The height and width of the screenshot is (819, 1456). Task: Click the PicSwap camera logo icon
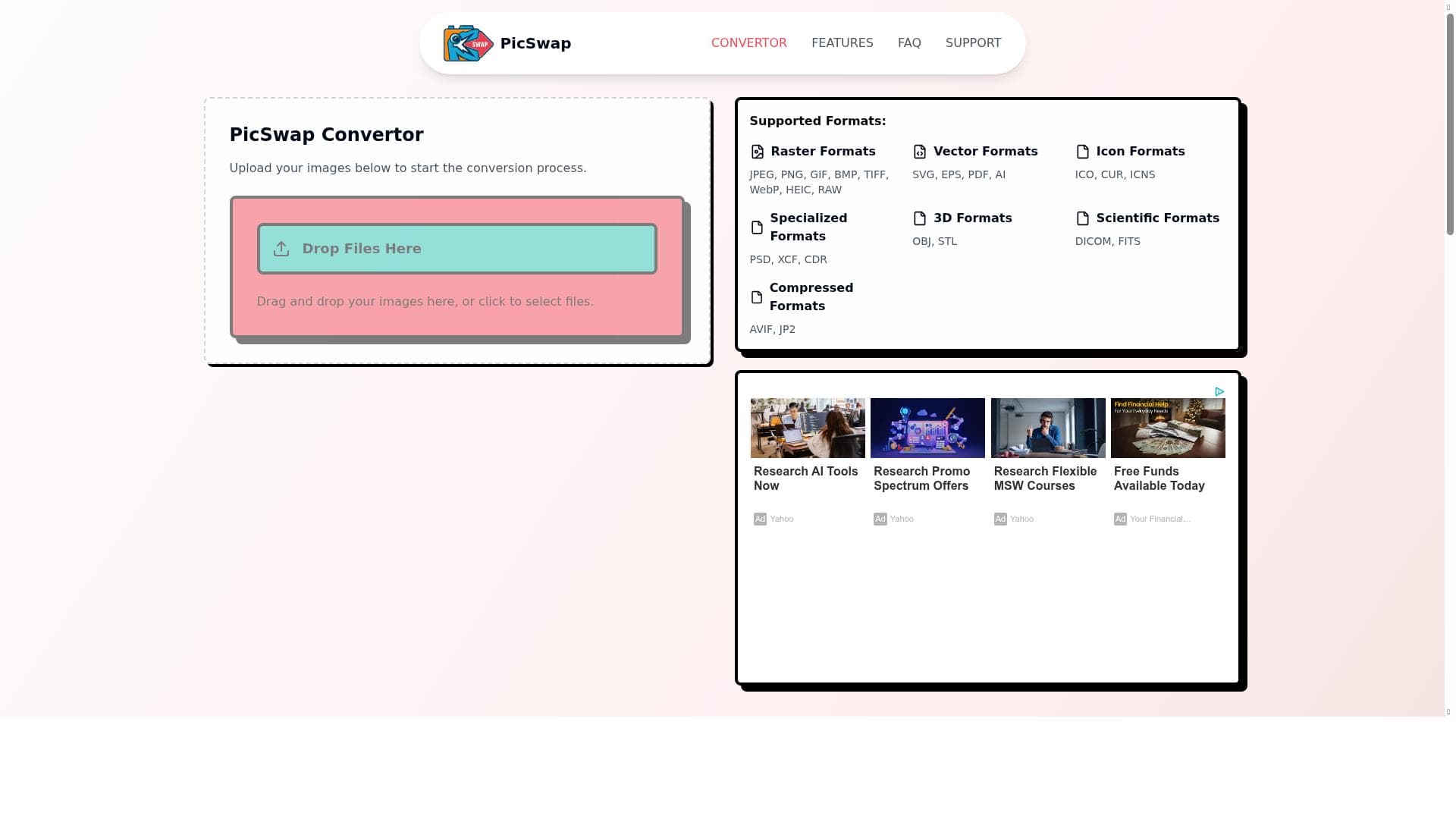click(468, 43)
